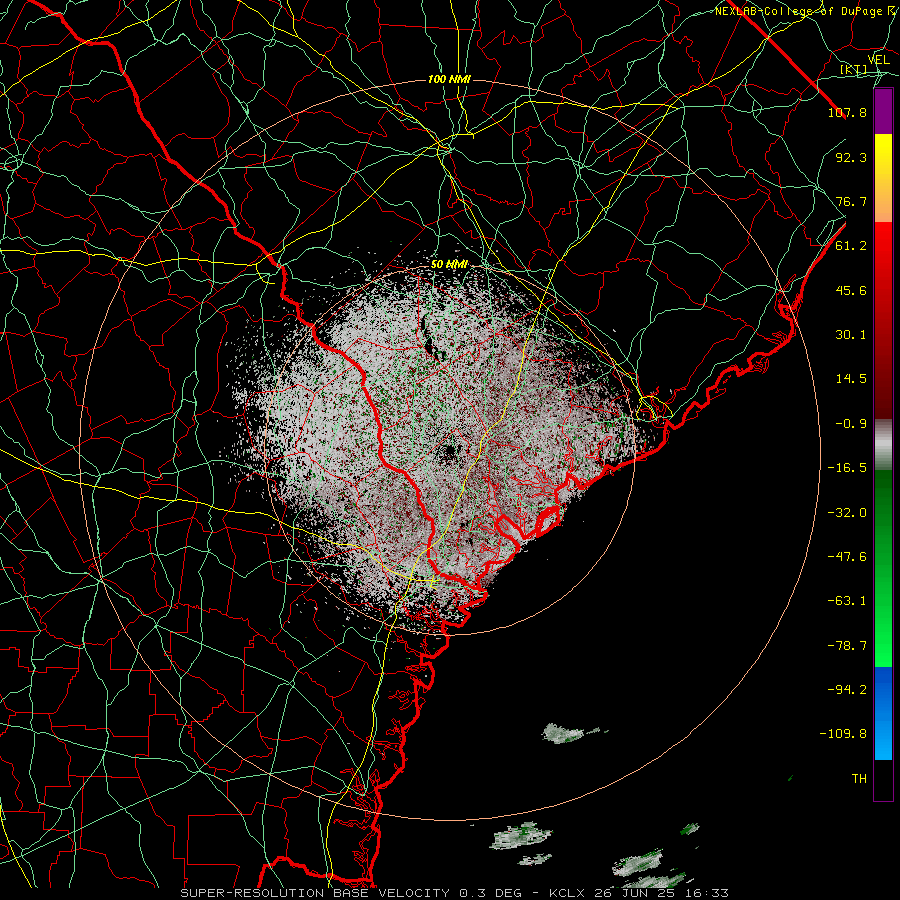Screen dimensions: 900x900
Task: Select the black TH segment of the color bar
Action: point(883,780)
